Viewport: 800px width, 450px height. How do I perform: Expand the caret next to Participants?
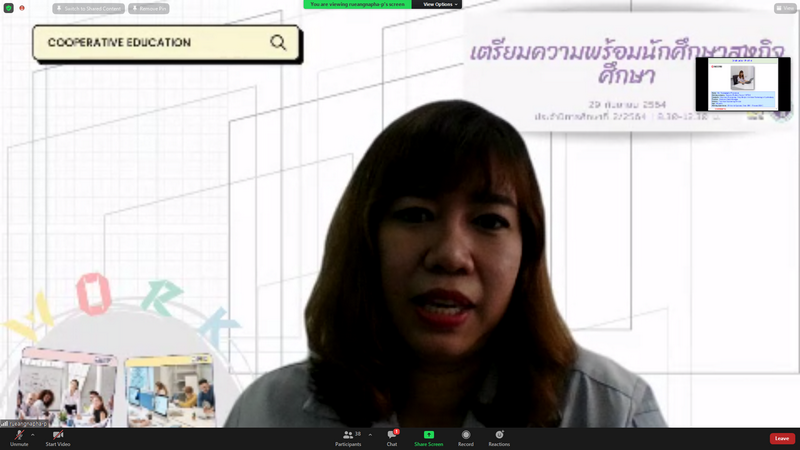tap(371, 435)
